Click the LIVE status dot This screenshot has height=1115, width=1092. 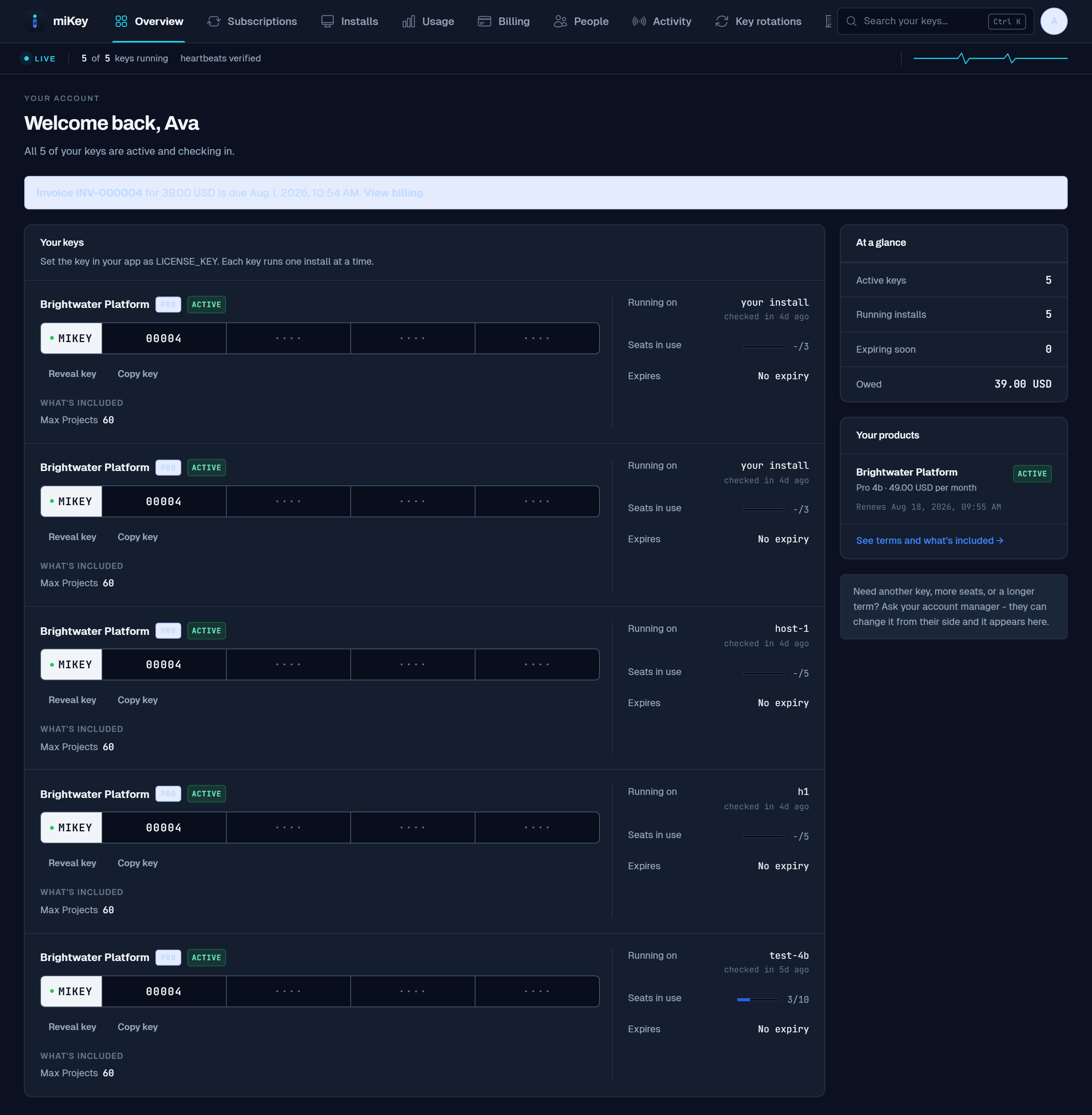[x=27, y=58]
